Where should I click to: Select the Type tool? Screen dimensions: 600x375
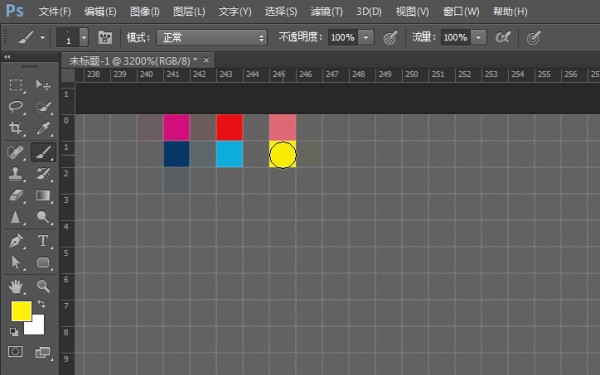43,241
